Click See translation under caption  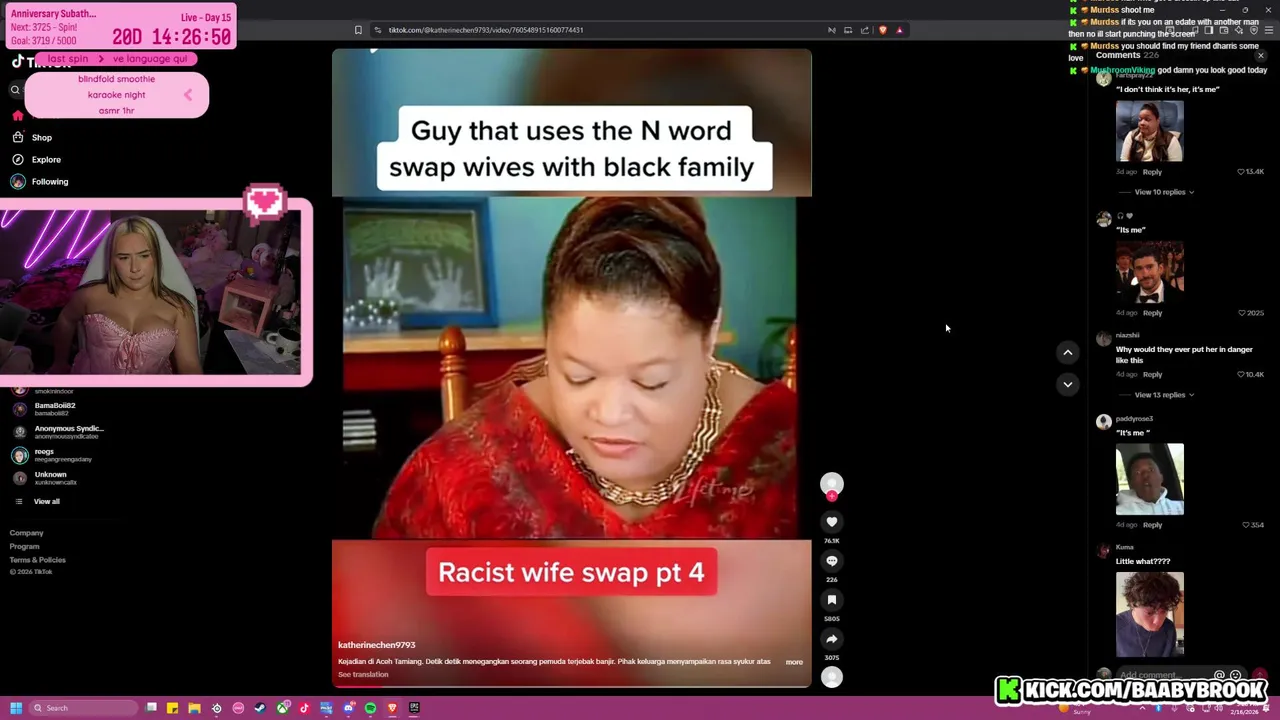(x=363, y=674)
